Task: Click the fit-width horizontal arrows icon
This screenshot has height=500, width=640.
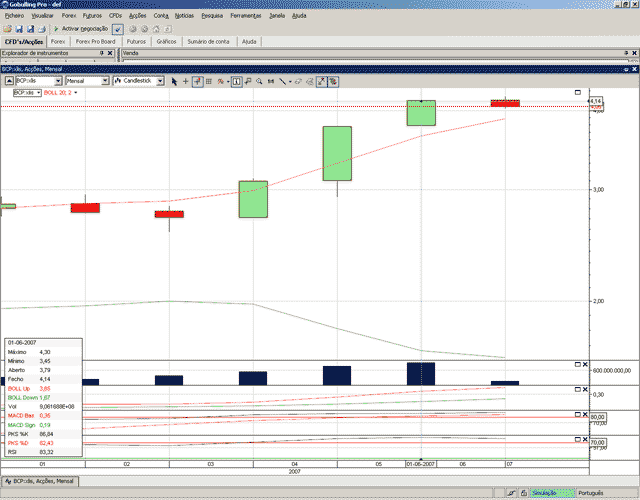Action: click(x=271, y=82)
